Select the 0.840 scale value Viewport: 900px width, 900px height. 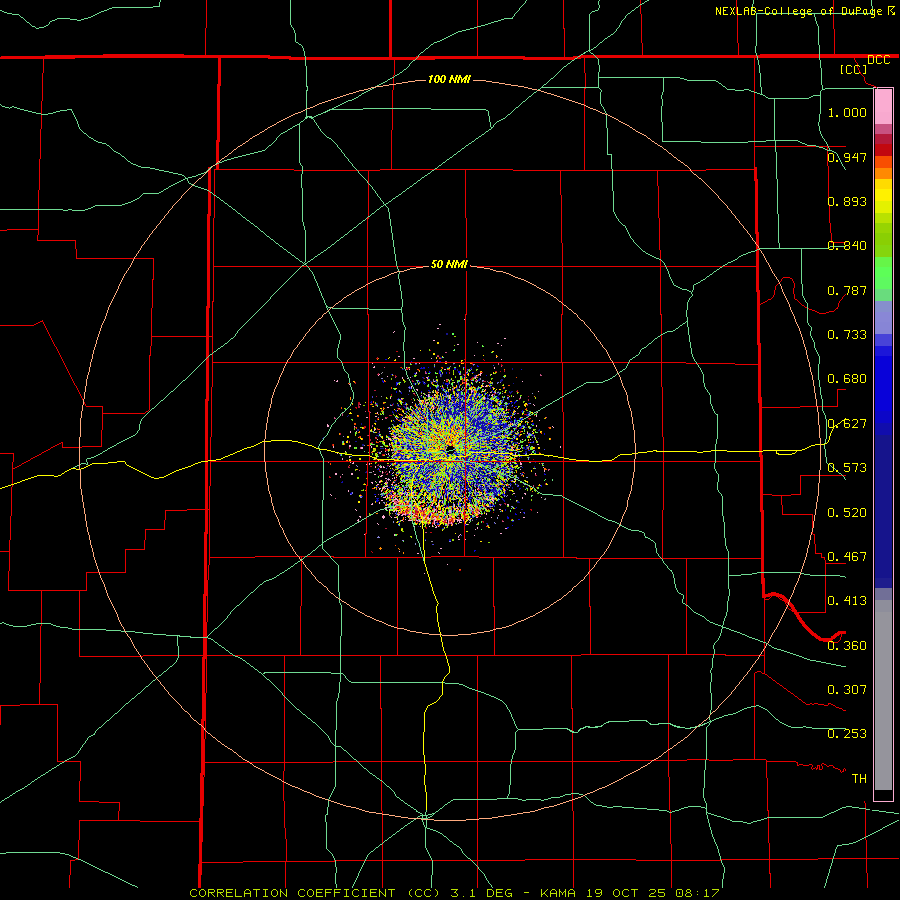(847, 245)
